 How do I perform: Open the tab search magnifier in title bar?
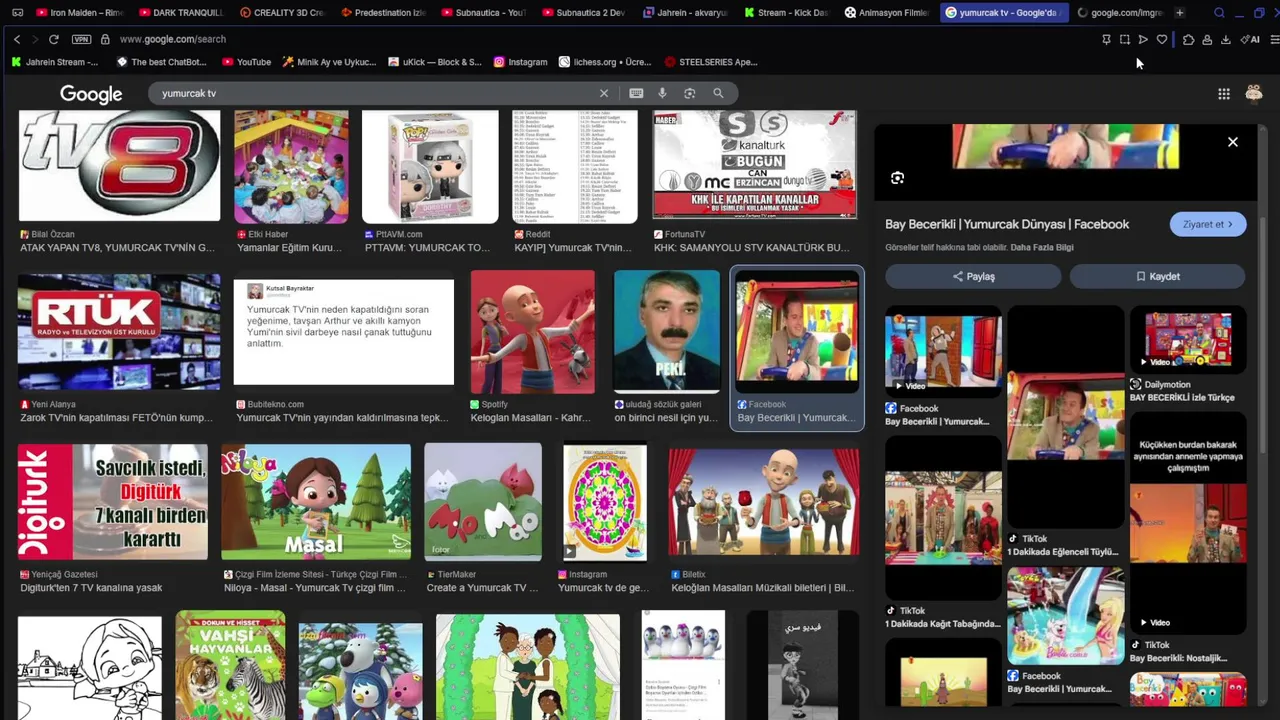[1219, 13]
